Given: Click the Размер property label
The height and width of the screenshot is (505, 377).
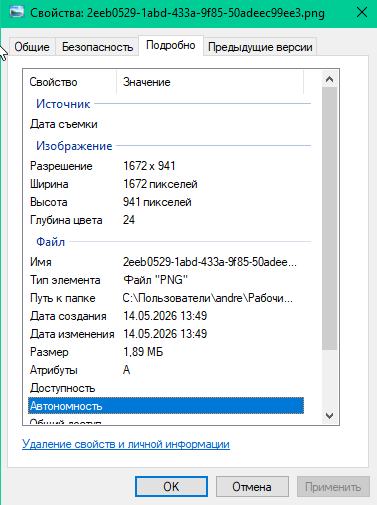Looking at the screenshot, I should (49, 352).
